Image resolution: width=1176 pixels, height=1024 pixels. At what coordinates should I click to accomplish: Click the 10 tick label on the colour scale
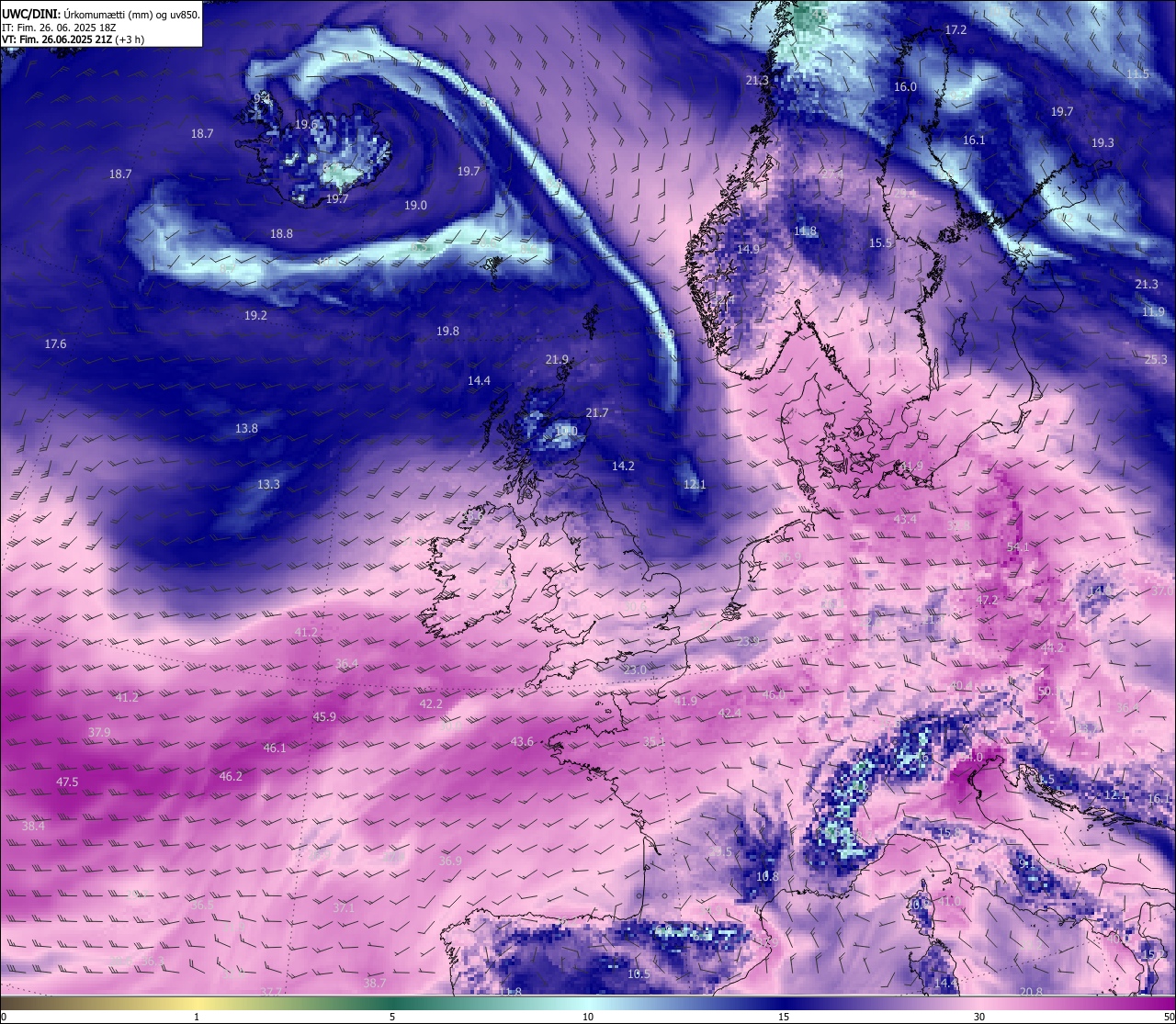tap(588, 1016)
